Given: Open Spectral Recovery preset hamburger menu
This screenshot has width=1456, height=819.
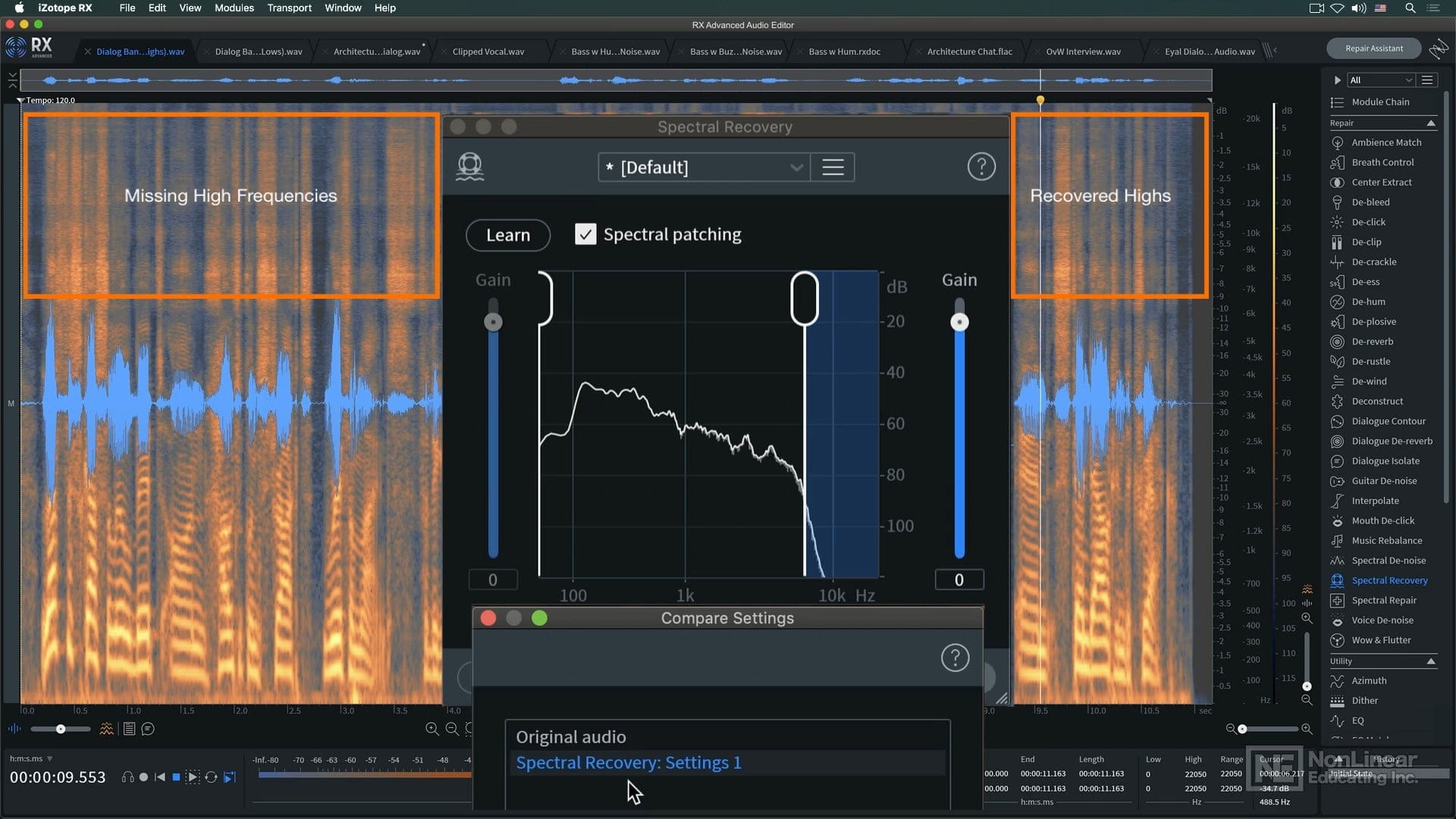Looking at the screenshot, I should click(833, 167).
